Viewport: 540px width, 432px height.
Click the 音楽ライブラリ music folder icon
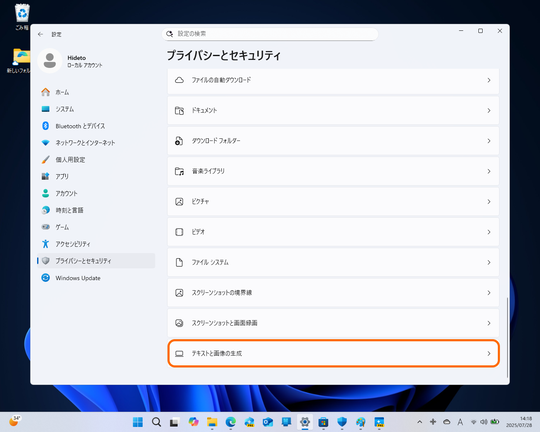[x=179, y=171]
